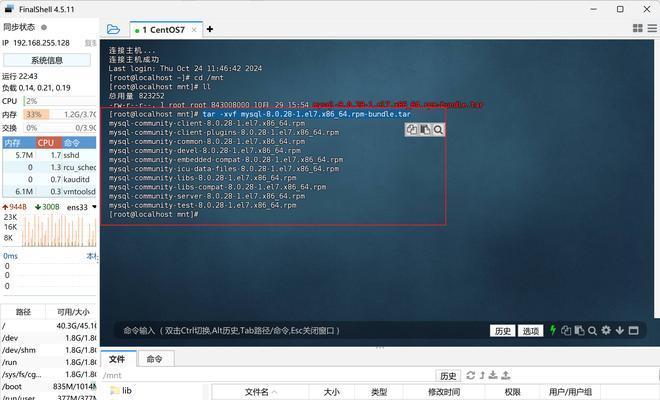This screenshot has width=660, height=400.
Task: Click the 交换 0% usage bar
Action: tap(60, 128)
